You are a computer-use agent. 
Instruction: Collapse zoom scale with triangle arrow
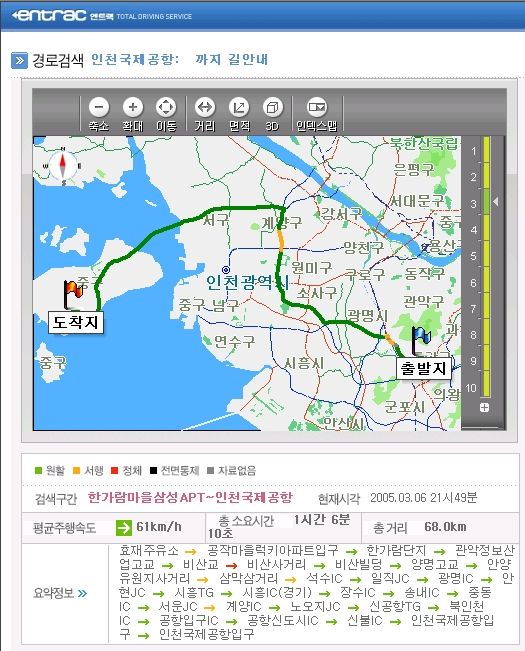click(x=496, y=201)
